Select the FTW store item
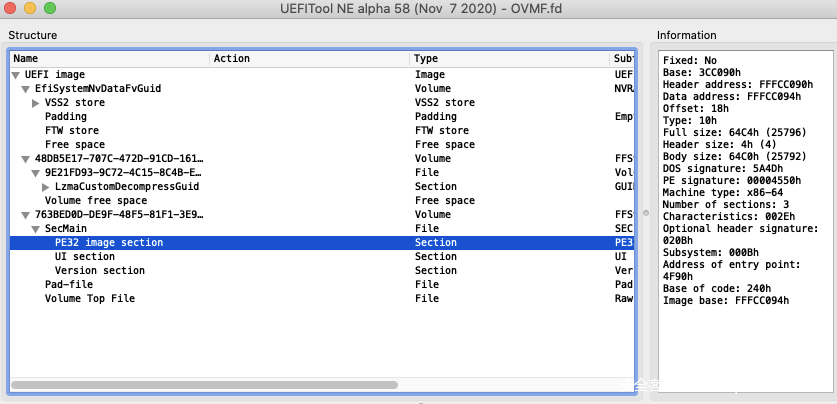 pyautogui.click(x=71, y=131)
